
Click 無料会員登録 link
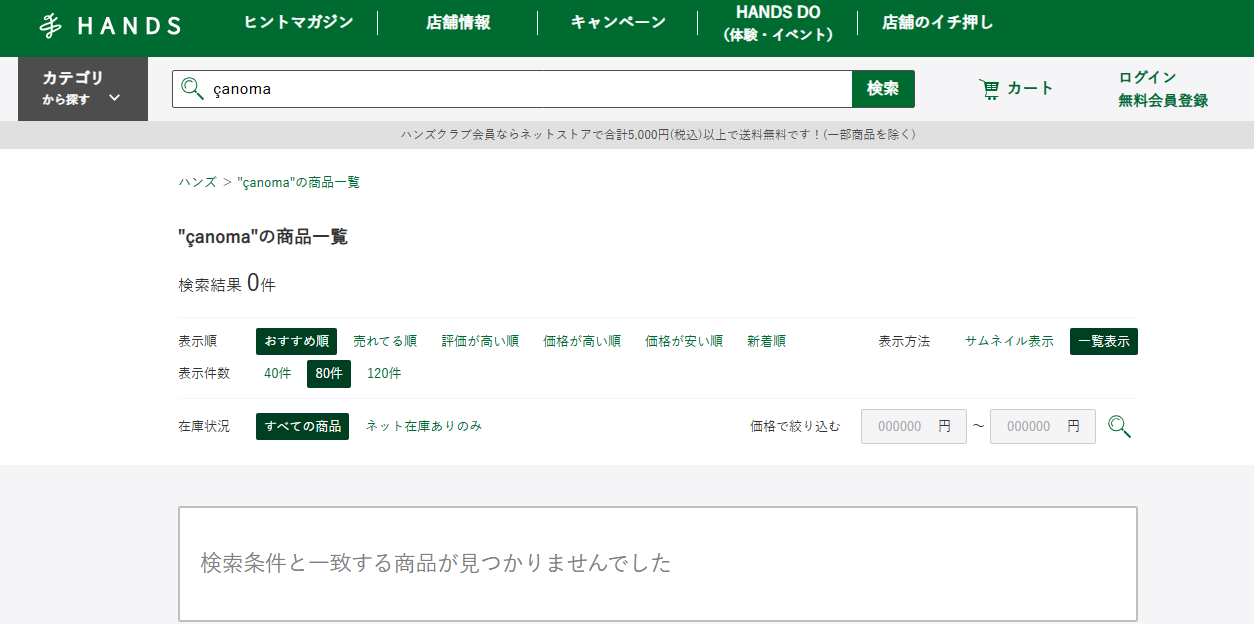point(1163,100)
